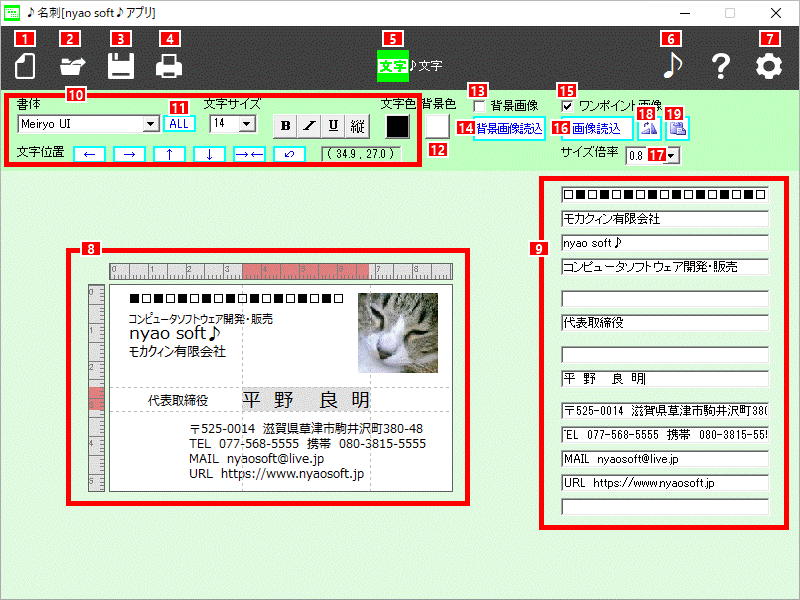The width and height of the screenshot is (800, 600).
Task: Select the URL line on card preview
Action: click(x=277, y=473)
